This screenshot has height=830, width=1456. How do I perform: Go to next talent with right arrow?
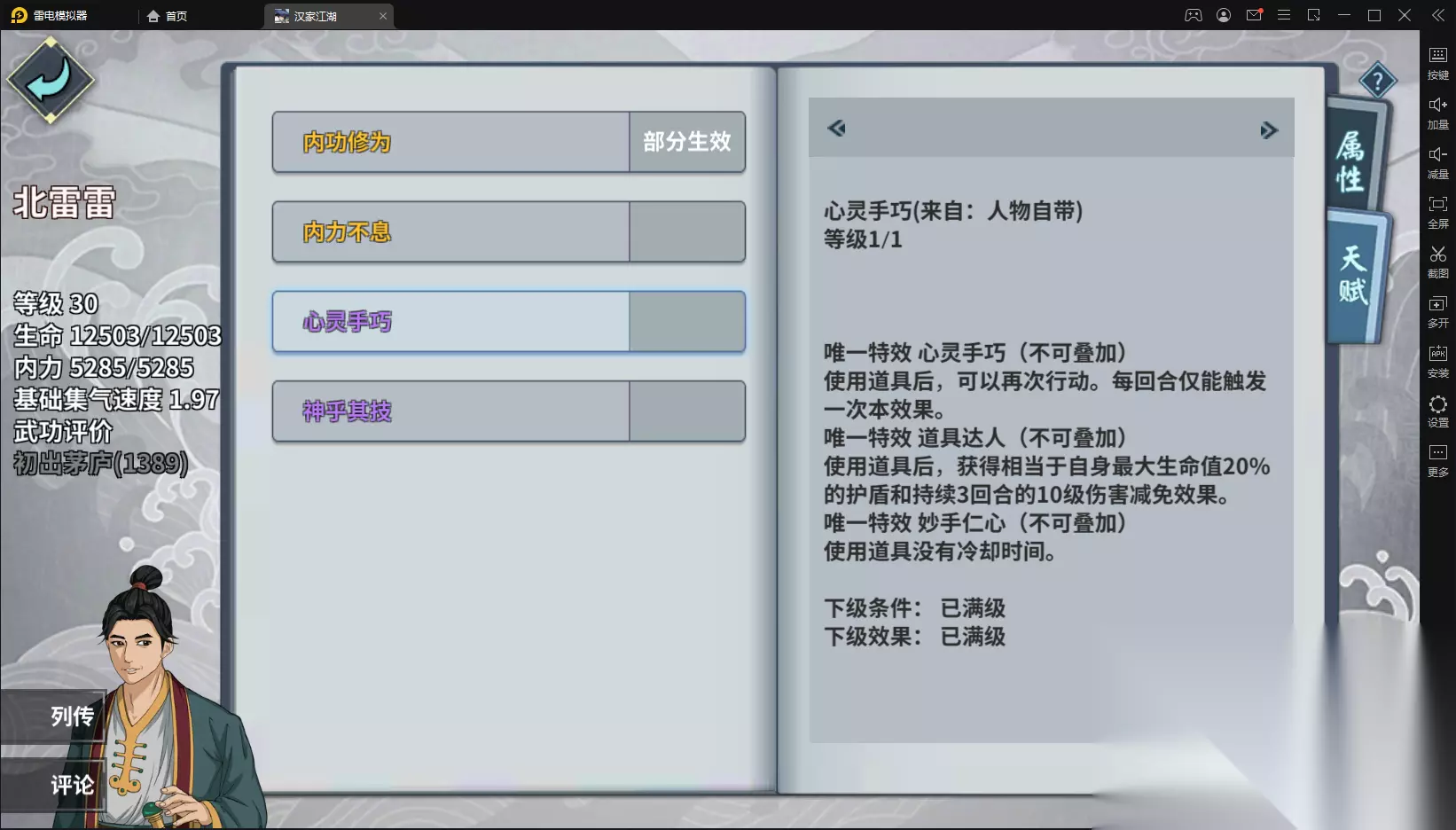coord(1269,130)
